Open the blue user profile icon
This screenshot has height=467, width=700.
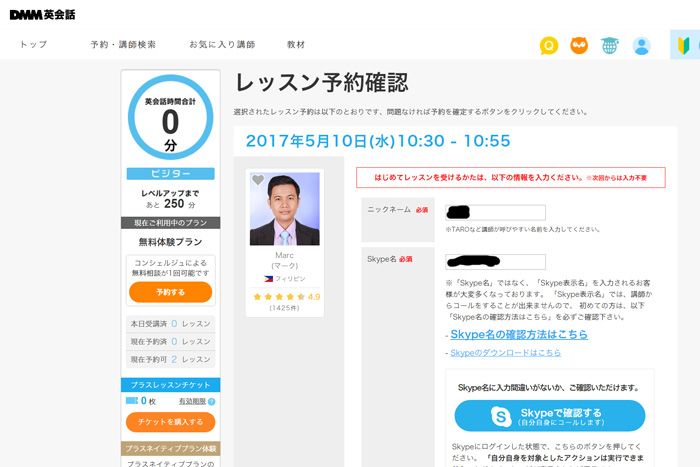tap(641, 45)
